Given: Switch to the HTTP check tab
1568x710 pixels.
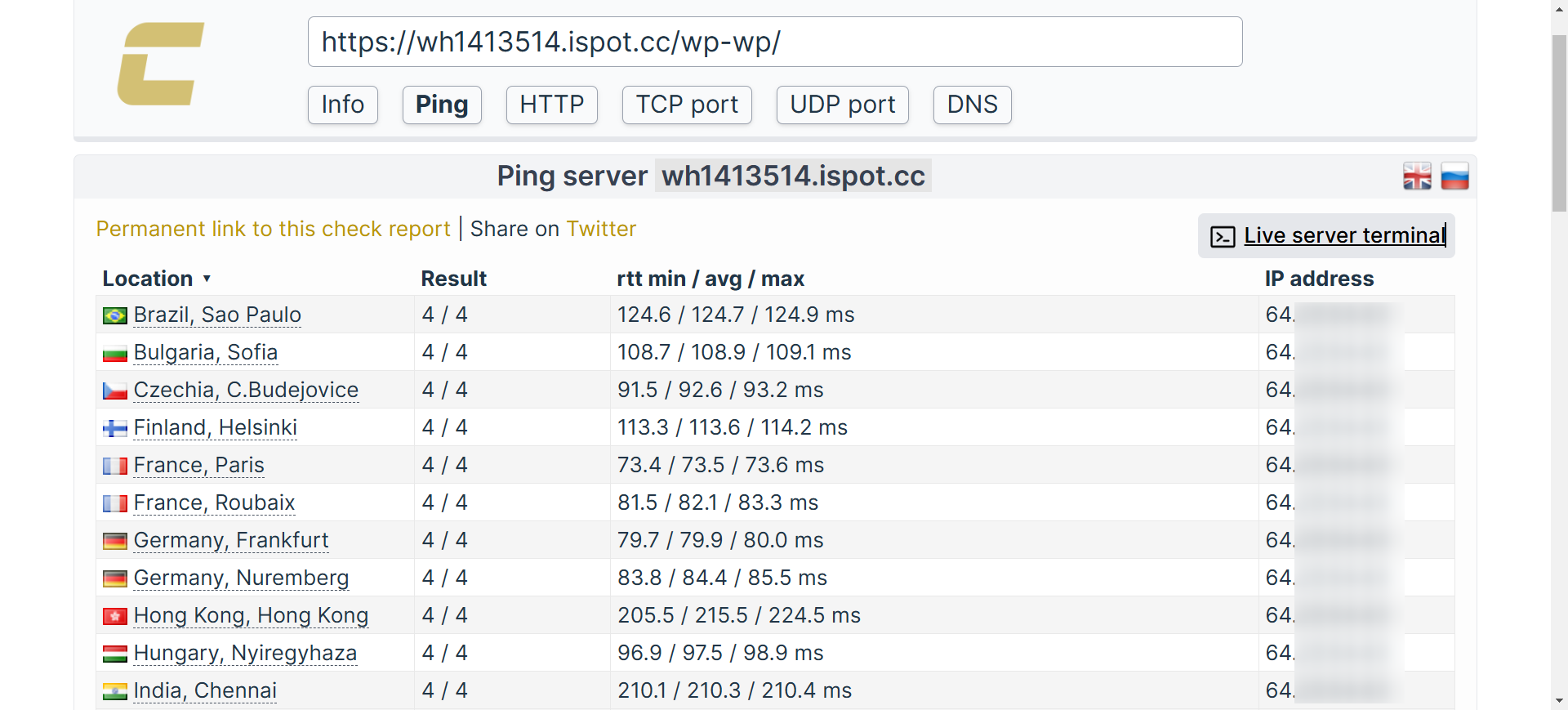Looking at the screenshot, I should pyautogui.click(x=551, y=105).
